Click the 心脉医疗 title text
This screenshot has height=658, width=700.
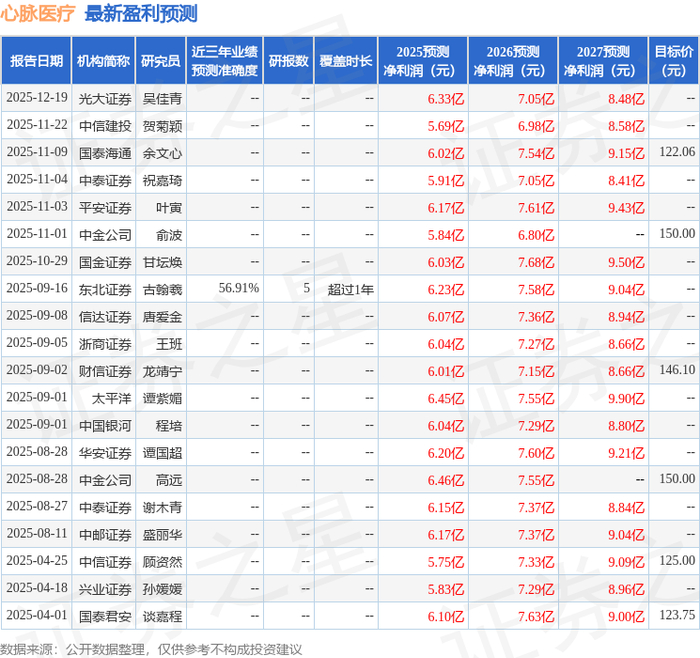click(38, 13)
